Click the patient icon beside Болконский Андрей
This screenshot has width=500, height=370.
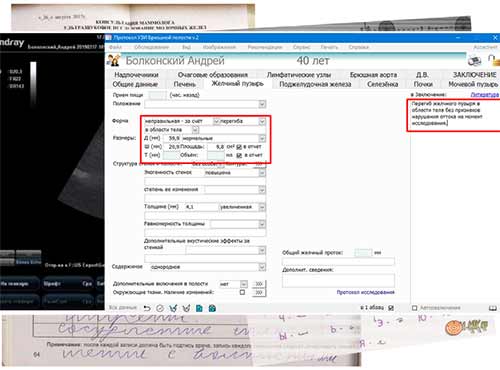114,60
